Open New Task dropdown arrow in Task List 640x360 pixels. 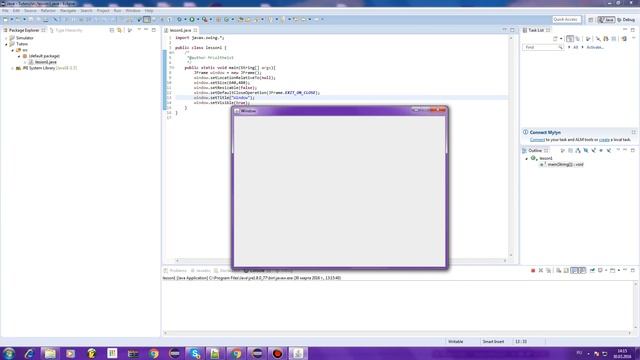point(561,39)
